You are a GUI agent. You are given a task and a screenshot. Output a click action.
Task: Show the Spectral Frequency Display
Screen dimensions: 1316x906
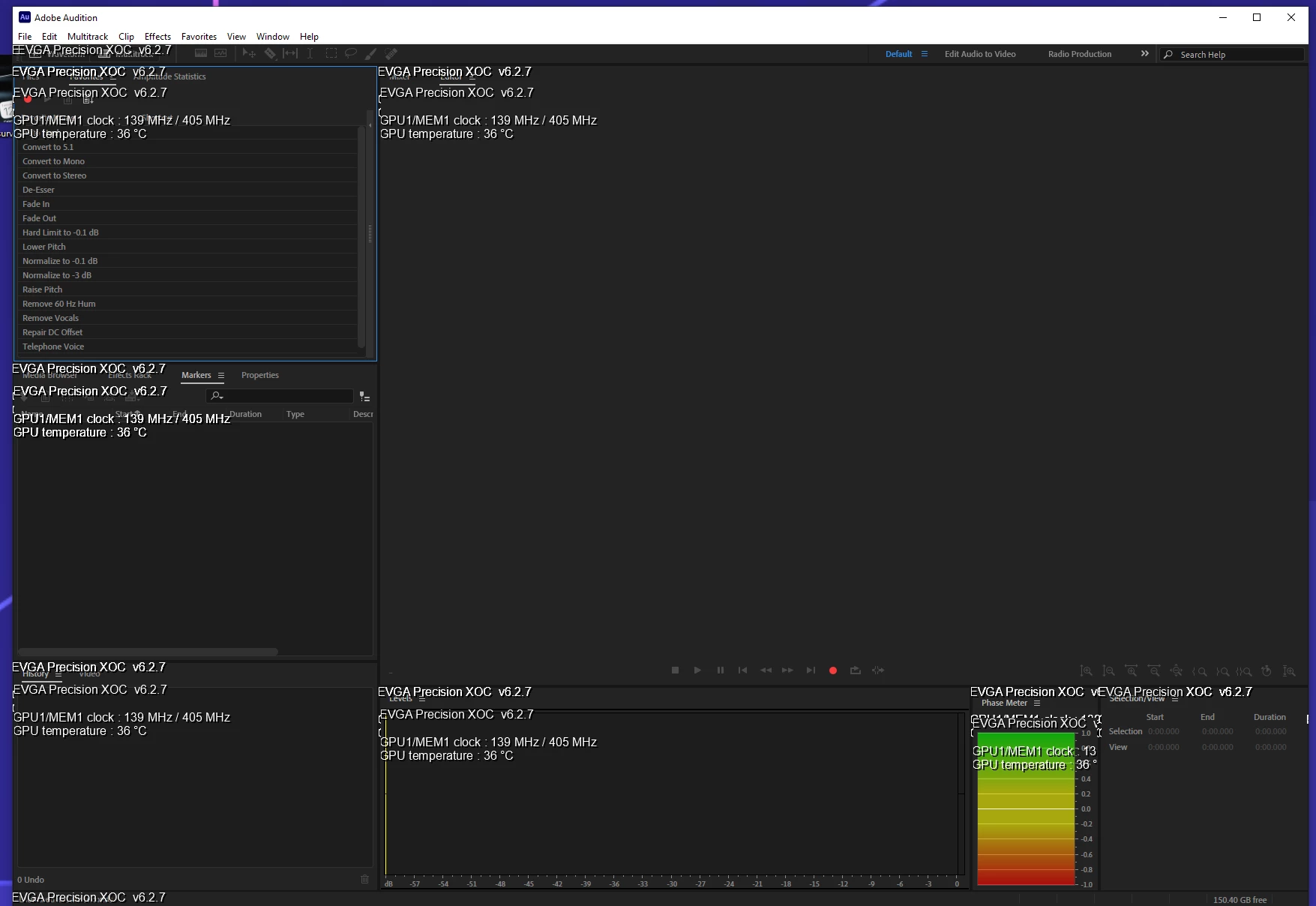click(201, 54)
